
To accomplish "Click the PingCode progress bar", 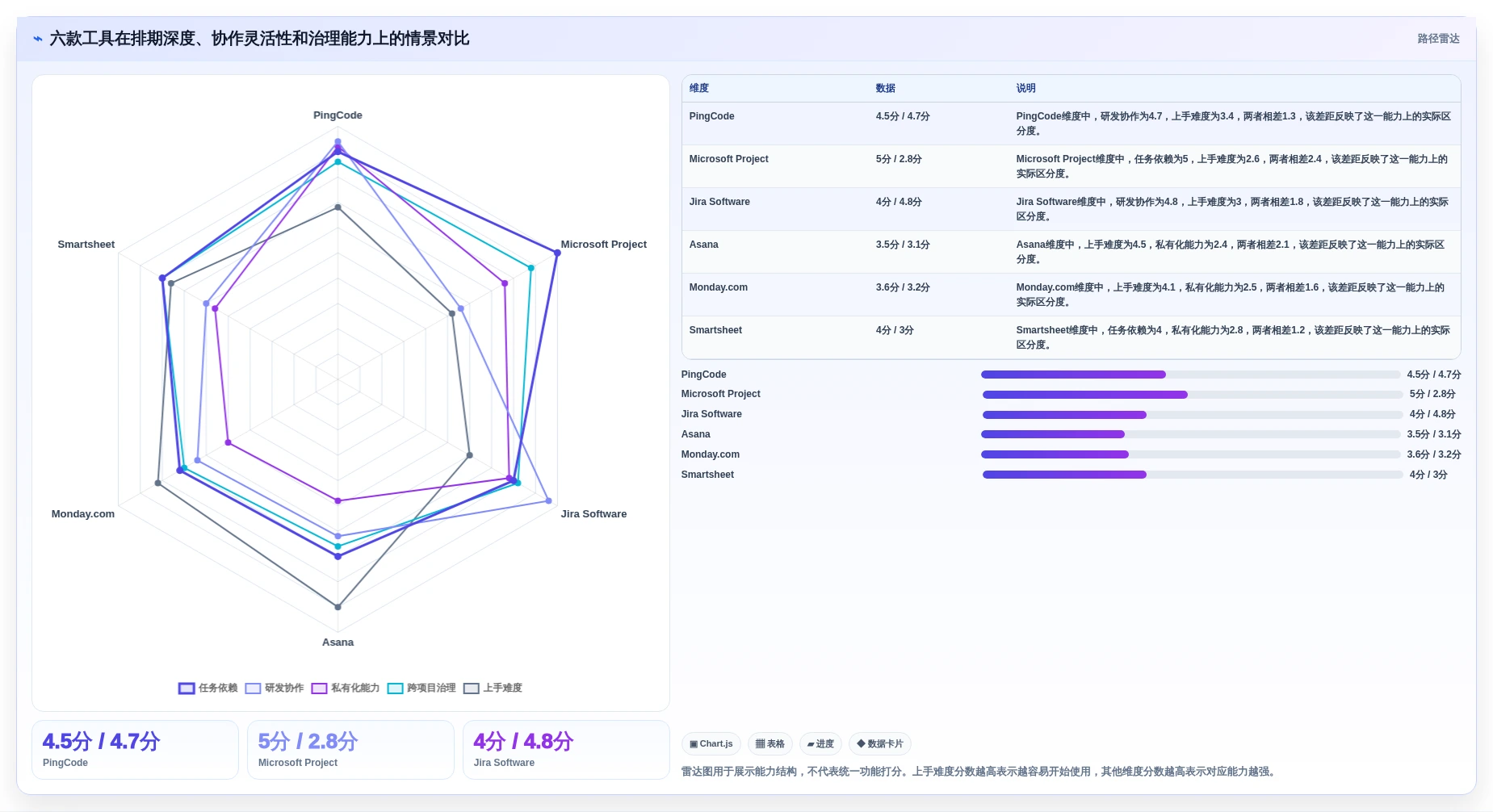I will [1190, 375].
